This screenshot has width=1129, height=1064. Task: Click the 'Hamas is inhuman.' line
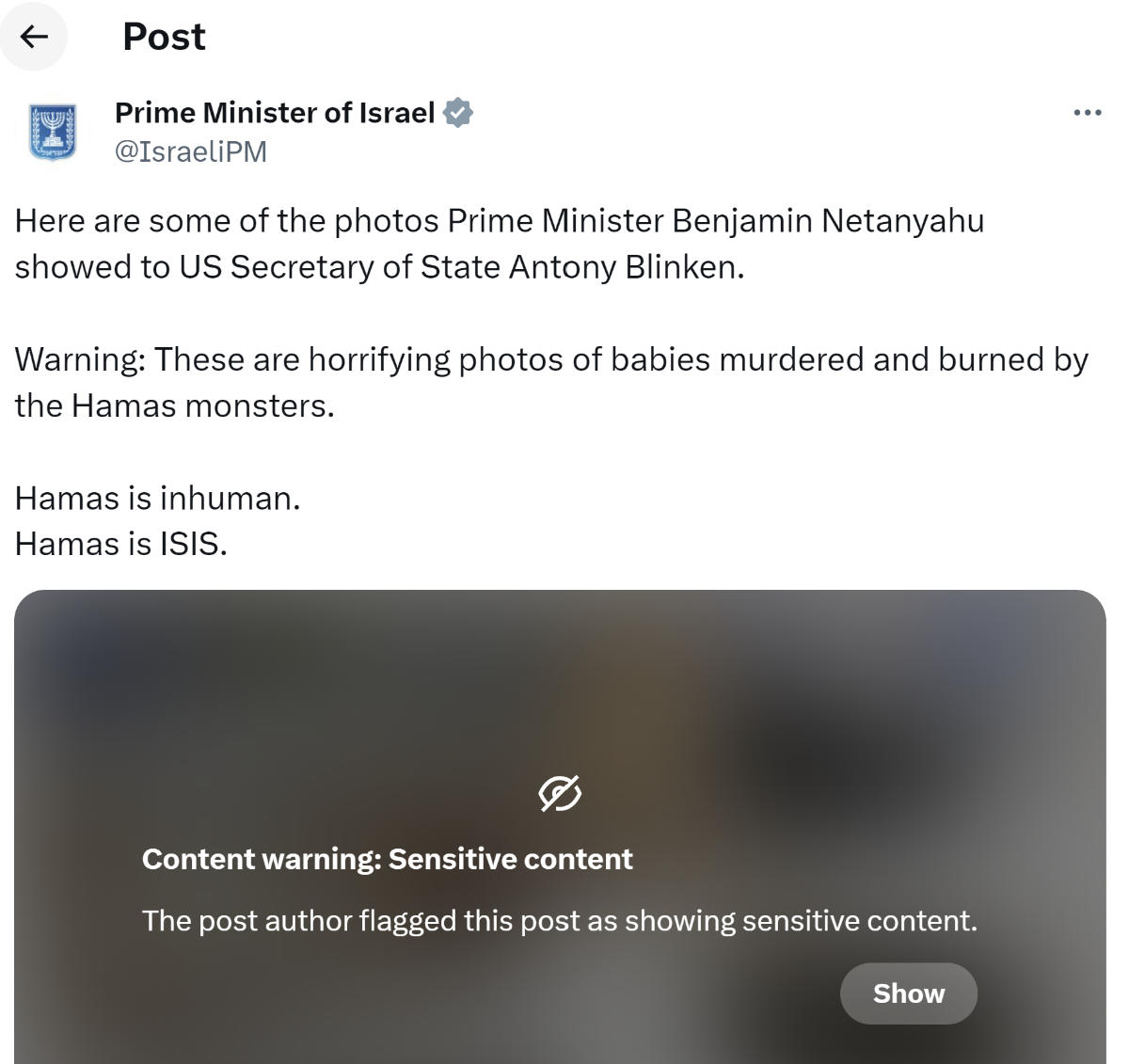point(157,498)
